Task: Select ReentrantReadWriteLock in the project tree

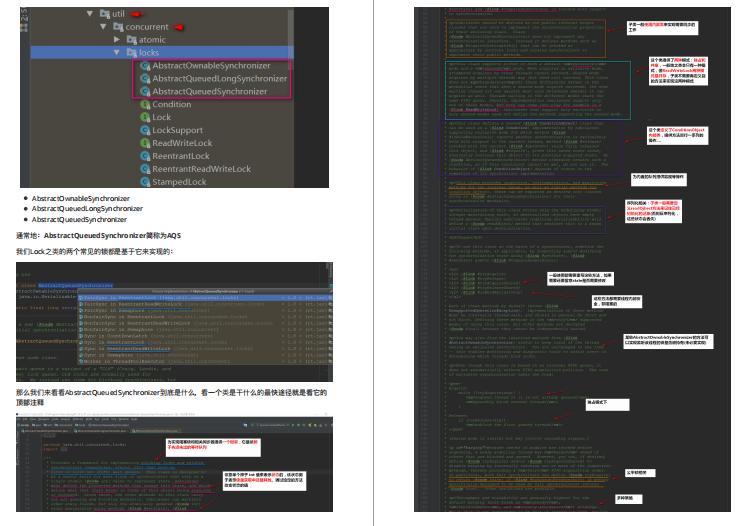Action: (201, 169)
